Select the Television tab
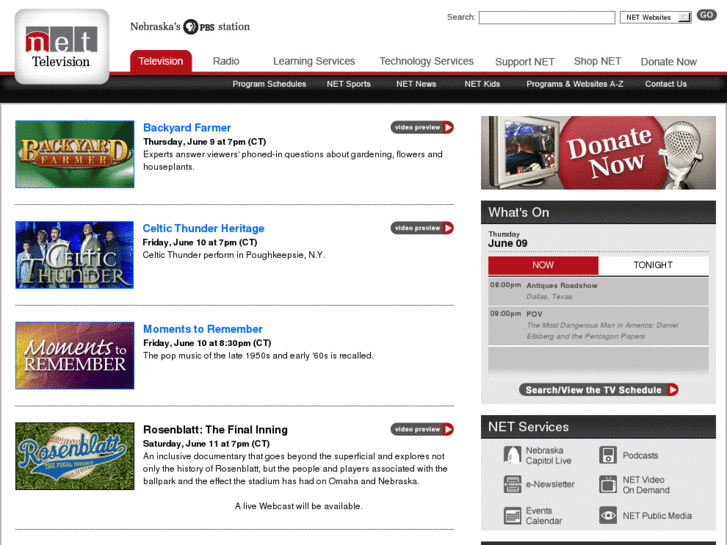This screenshot has height=545, width=727. coord(161,61)
